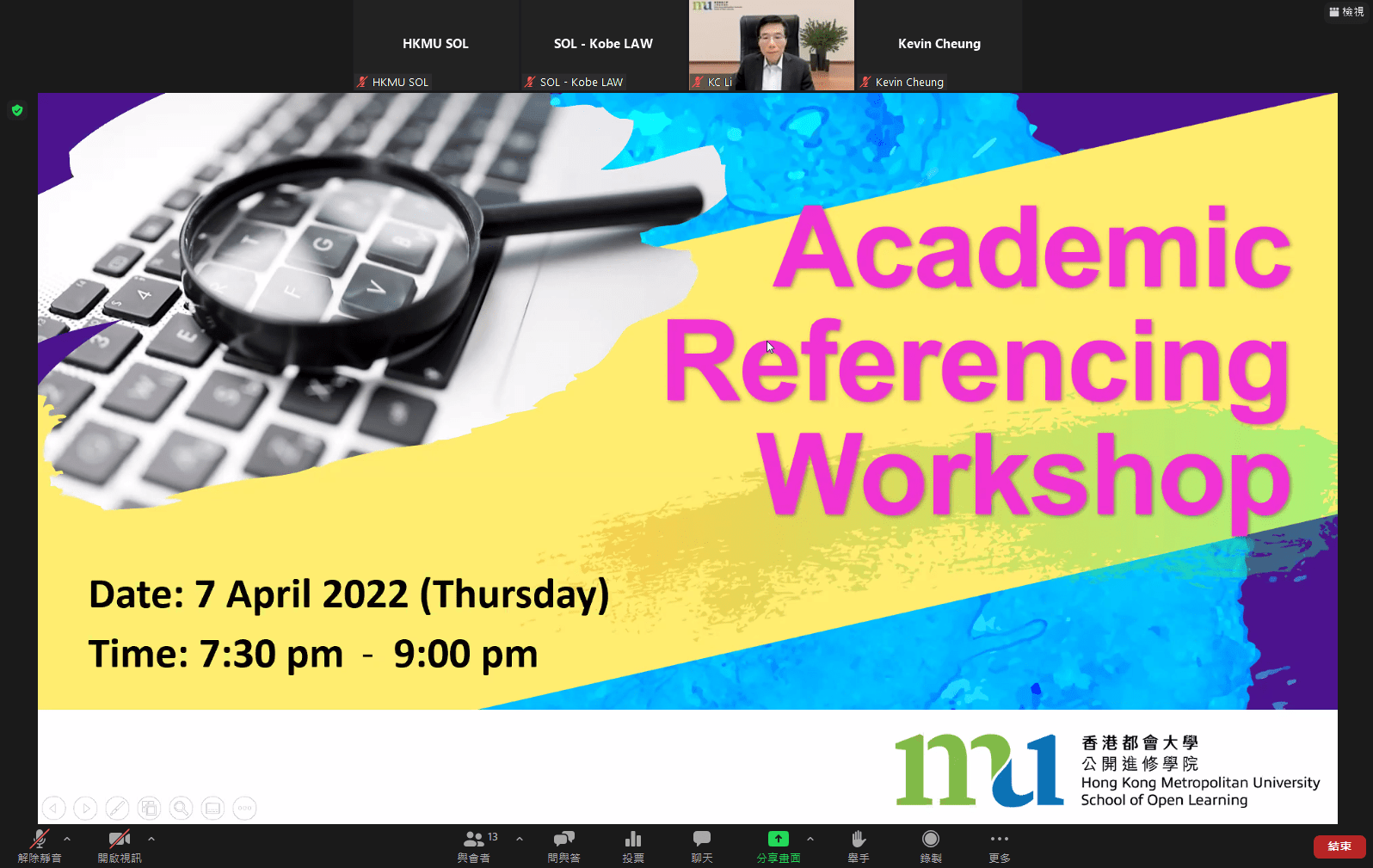This screenshot has height=868, width=1373.
Task: Go to the next slide
Action: tap(85, 808)
